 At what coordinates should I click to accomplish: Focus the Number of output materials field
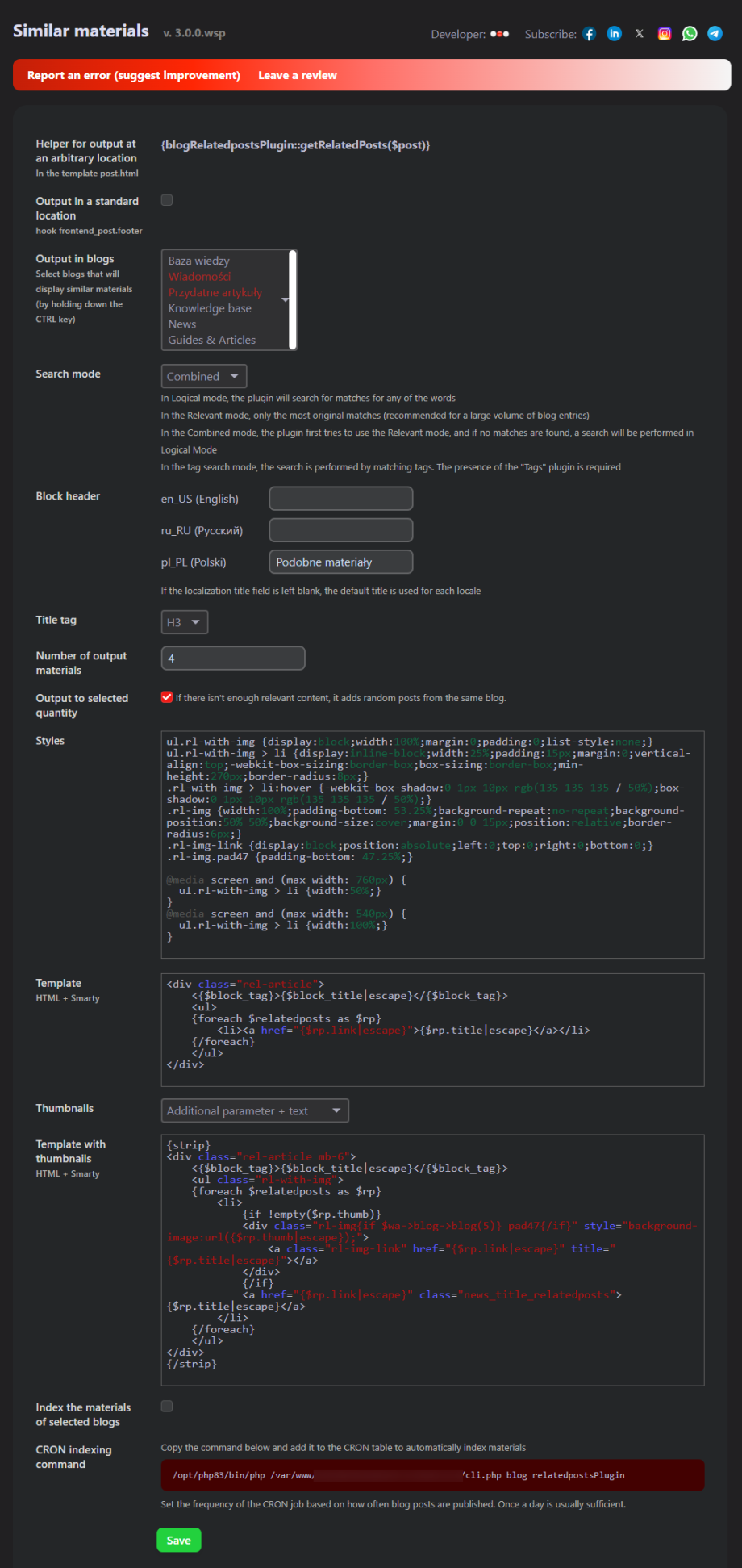pos(233,658)
